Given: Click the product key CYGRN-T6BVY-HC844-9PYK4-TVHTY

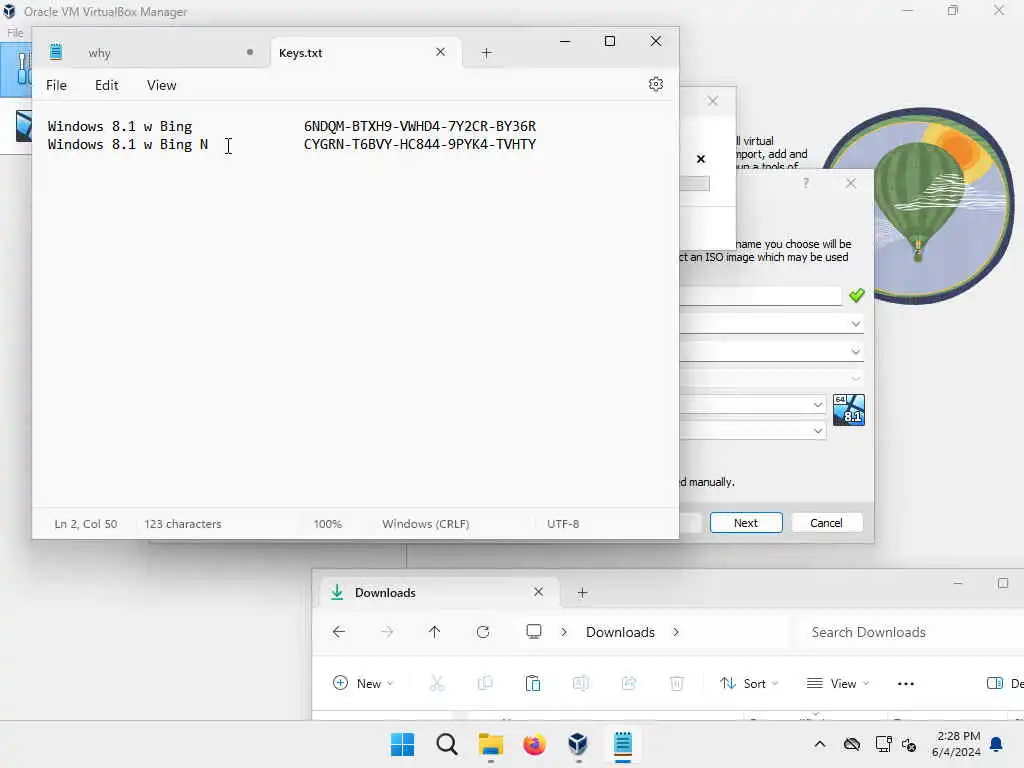Looking at the screenshot, I should (419, 144).
